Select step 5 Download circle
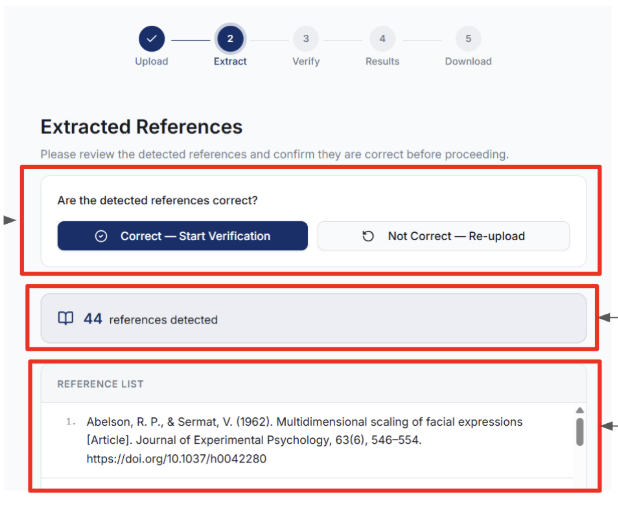 [468, 39]
